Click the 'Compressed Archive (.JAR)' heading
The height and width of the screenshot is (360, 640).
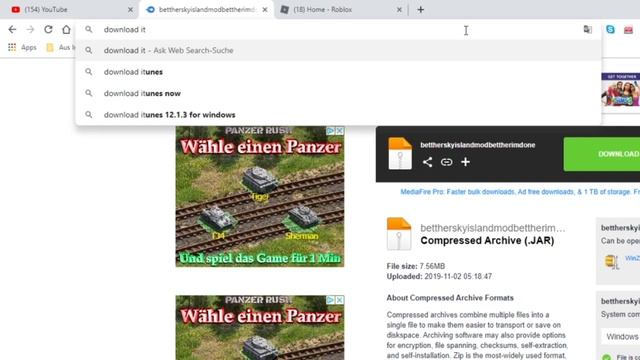point(487,241)
